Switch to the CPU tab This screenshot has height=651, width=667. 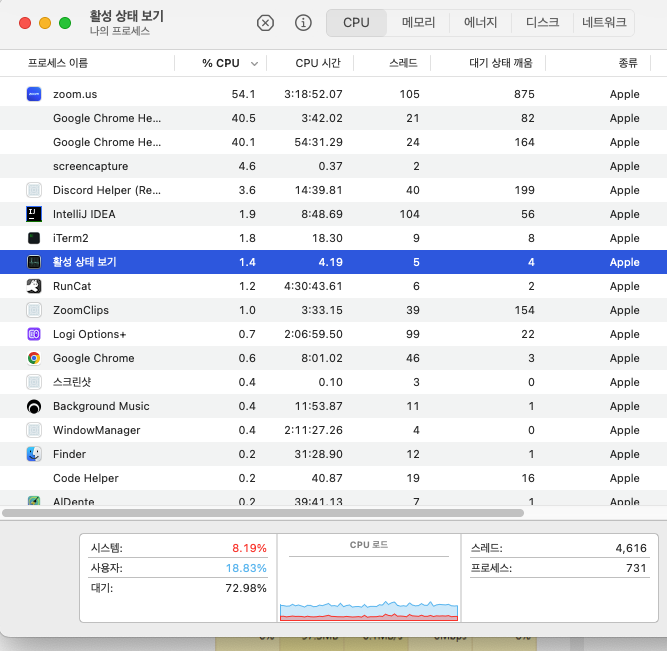tap(356, 23)
